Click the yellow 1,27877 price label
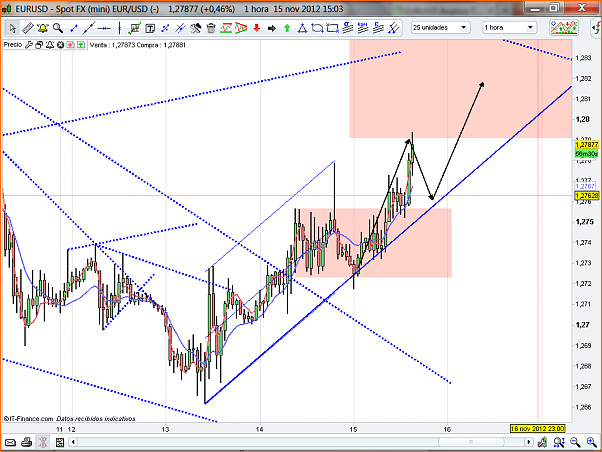This screenshot has width=602, height=452. pyautogui.click(x=587, y=145)
